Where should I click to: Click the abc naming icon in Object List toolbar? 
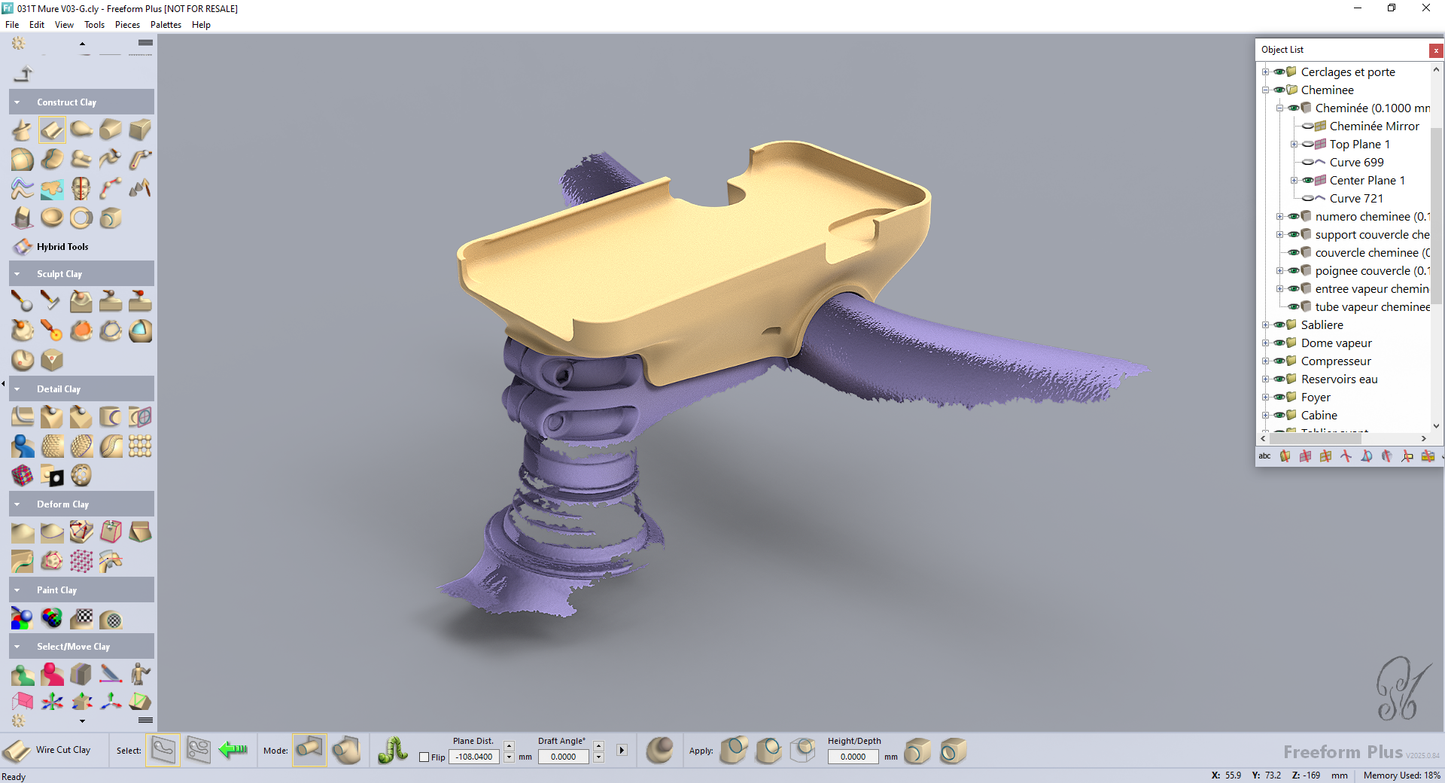(1264, 456)
